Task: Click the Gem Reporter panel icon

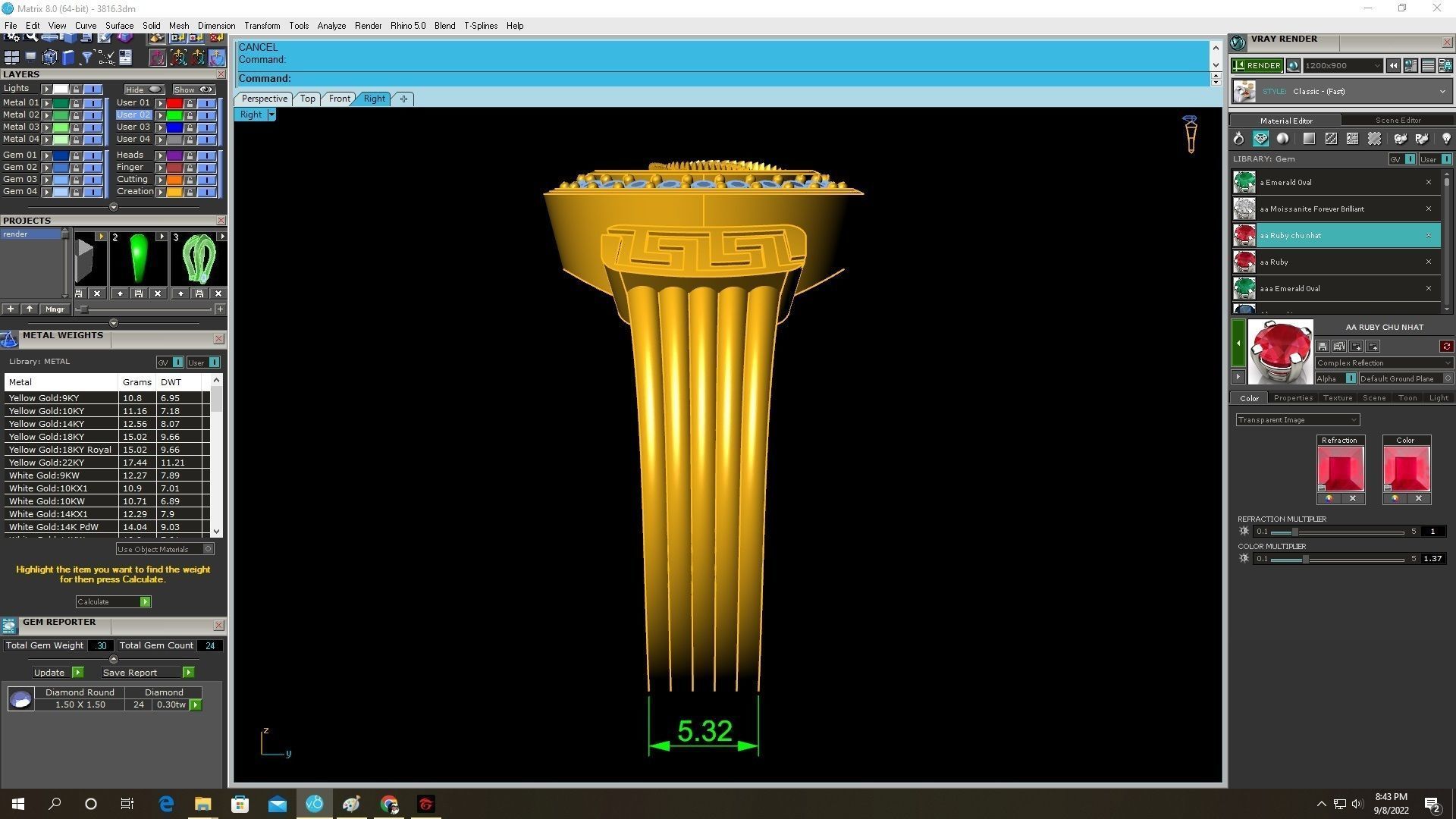Action: 9,625
